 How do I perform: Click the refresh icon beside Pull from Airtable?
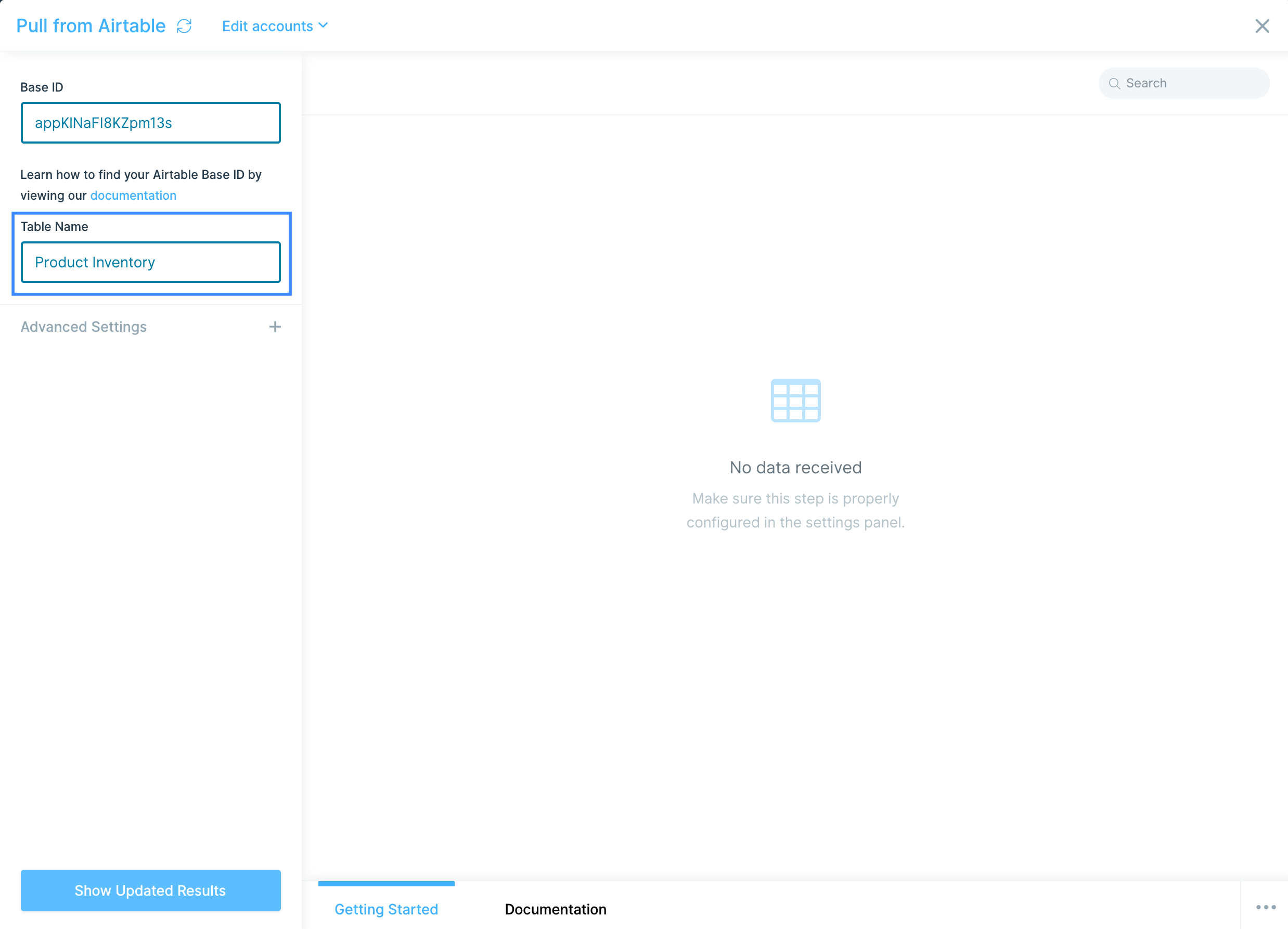click(x=184, y=26)
